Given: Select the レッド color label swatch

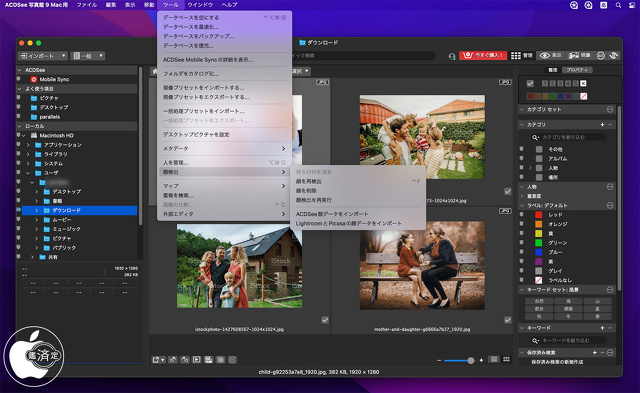Looking at the screenshot, I should pyautogui.click(x=539, y=215).
